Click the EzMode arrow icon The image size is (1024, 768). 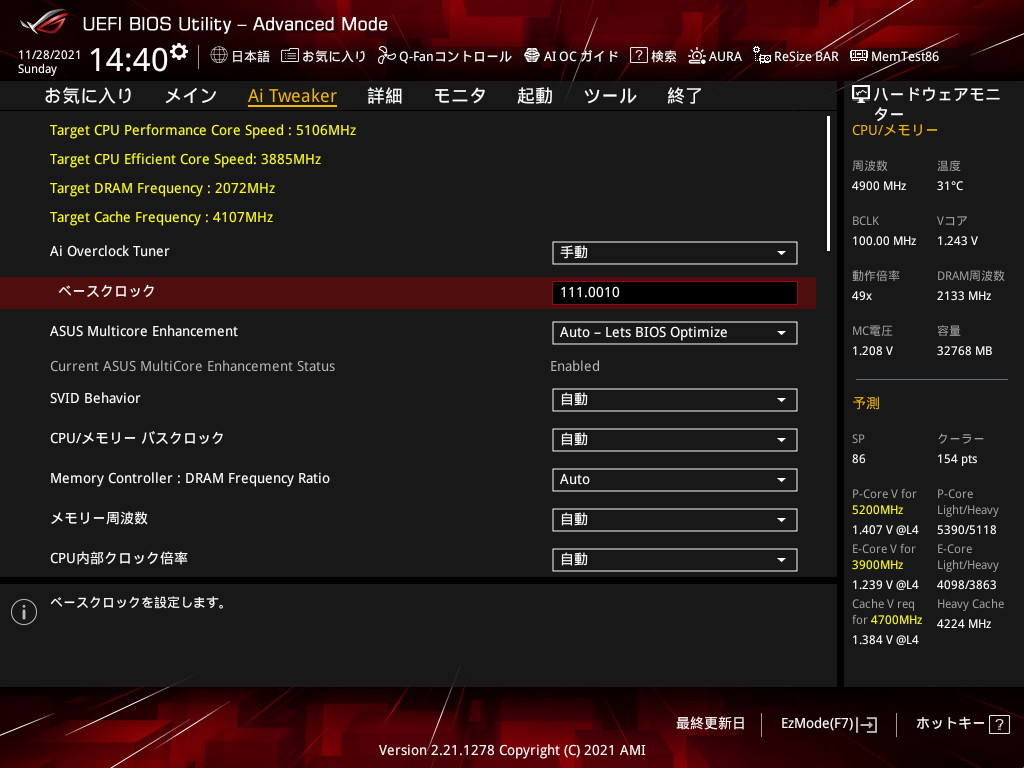(x=868, y=724)
